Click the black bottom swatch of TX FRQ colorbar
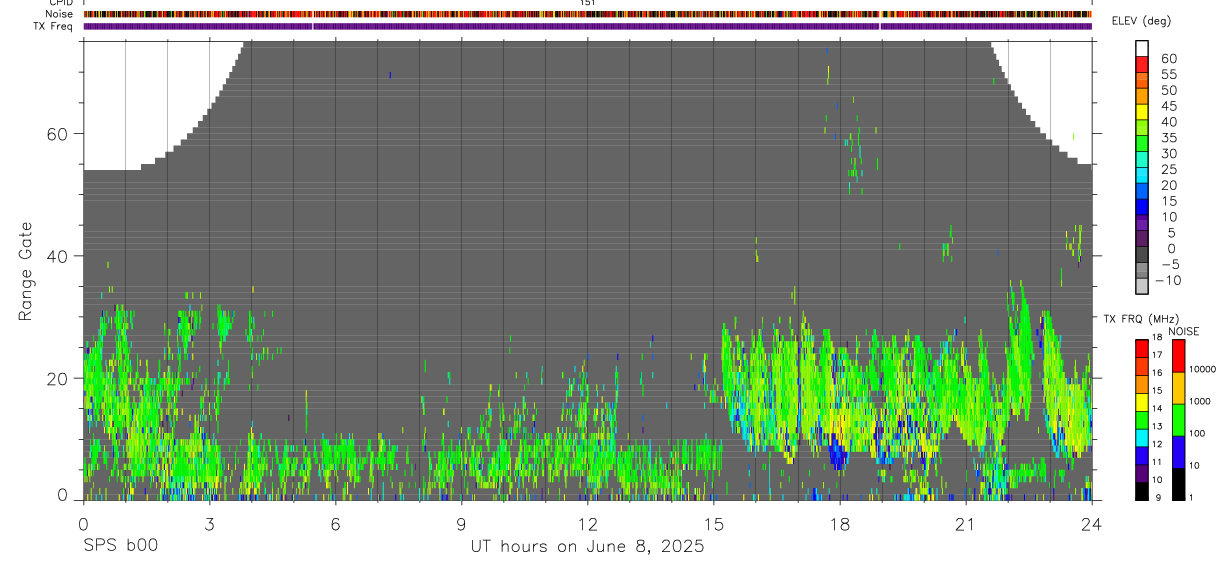Image resolution: width=1228 pixels, height=567 pixels. tap(1141, 491)
